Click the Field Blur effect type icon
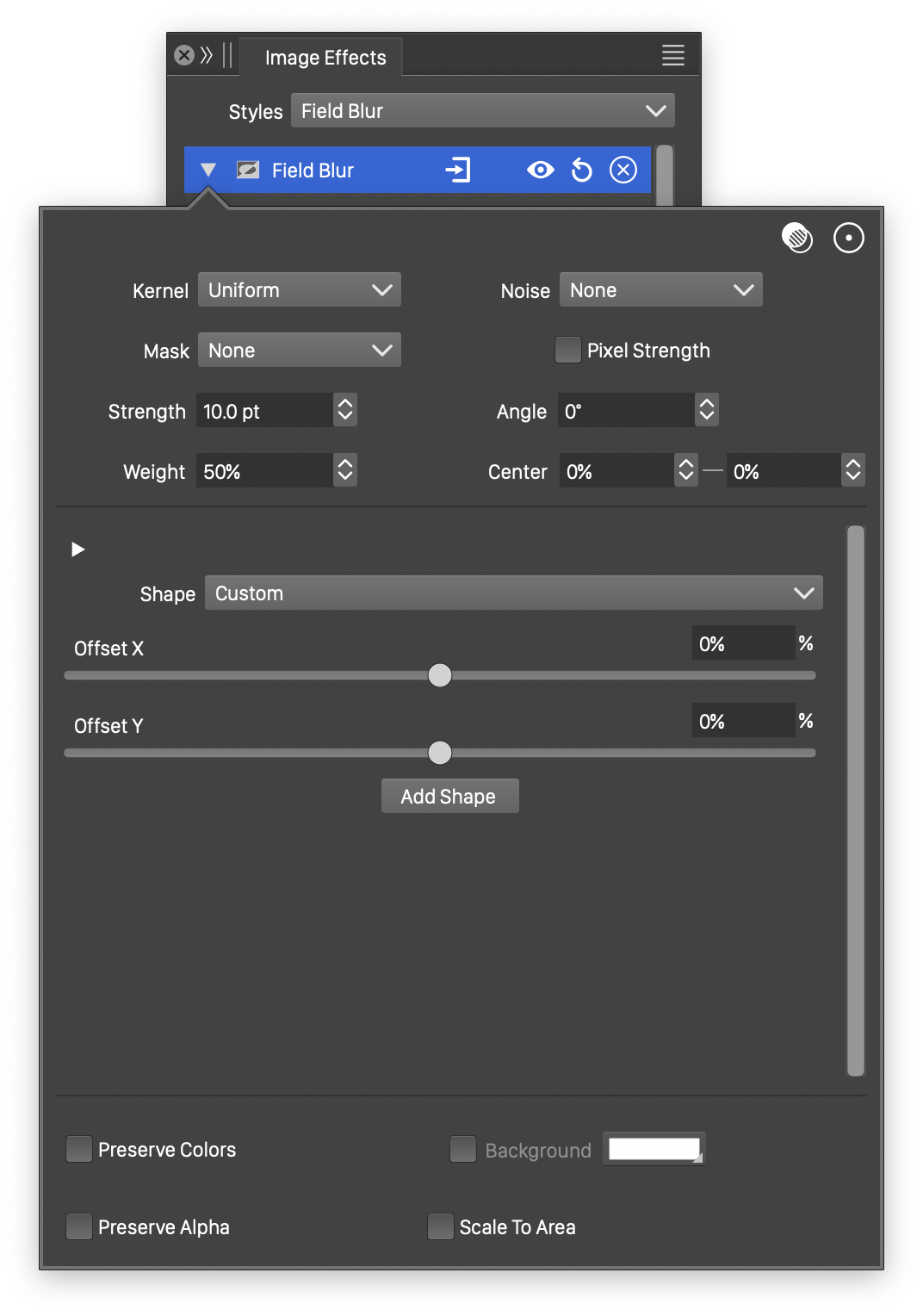 pyautogui.click(x=248, y=170)
